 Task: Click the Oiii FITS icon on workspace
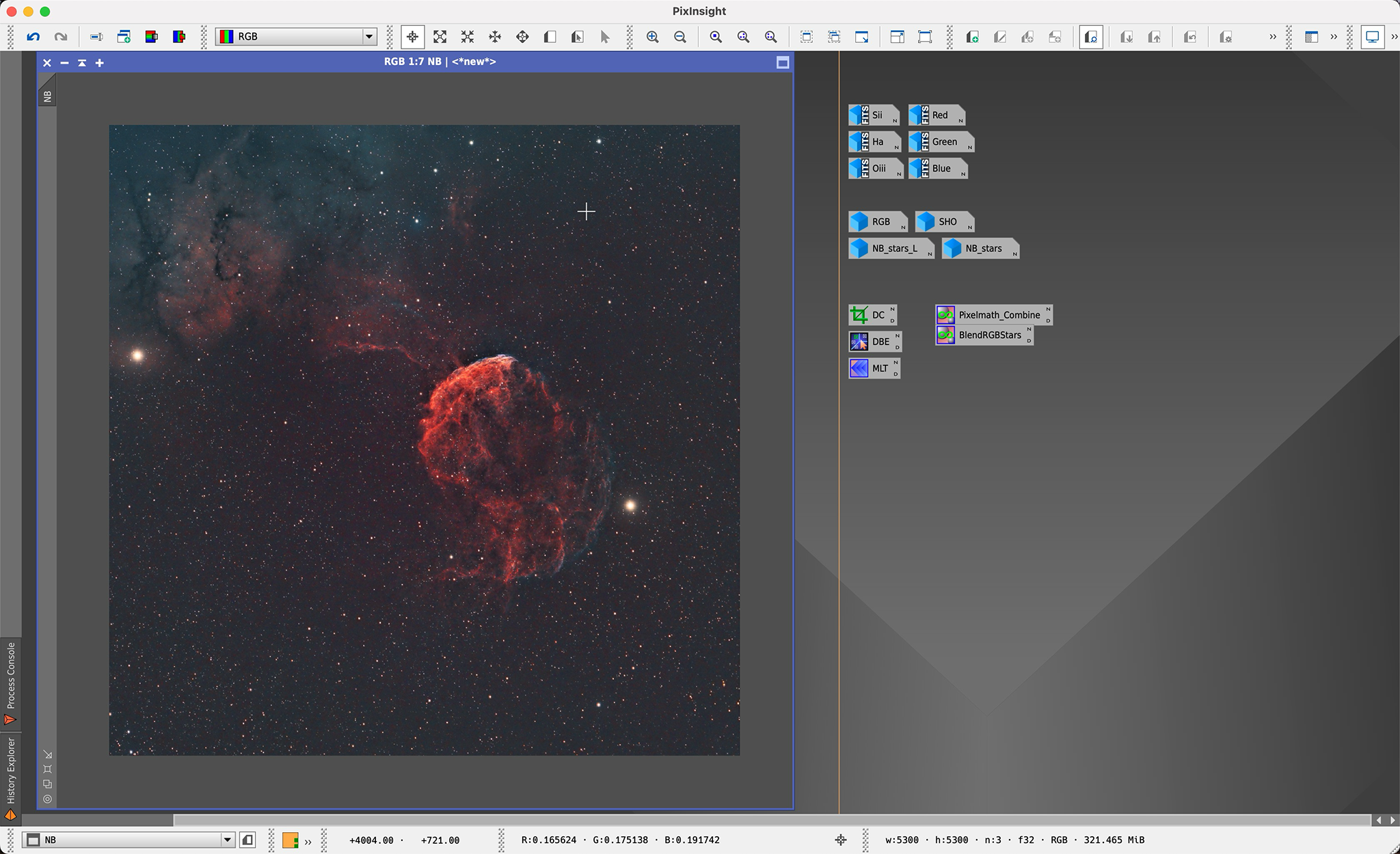pos(876,168)
